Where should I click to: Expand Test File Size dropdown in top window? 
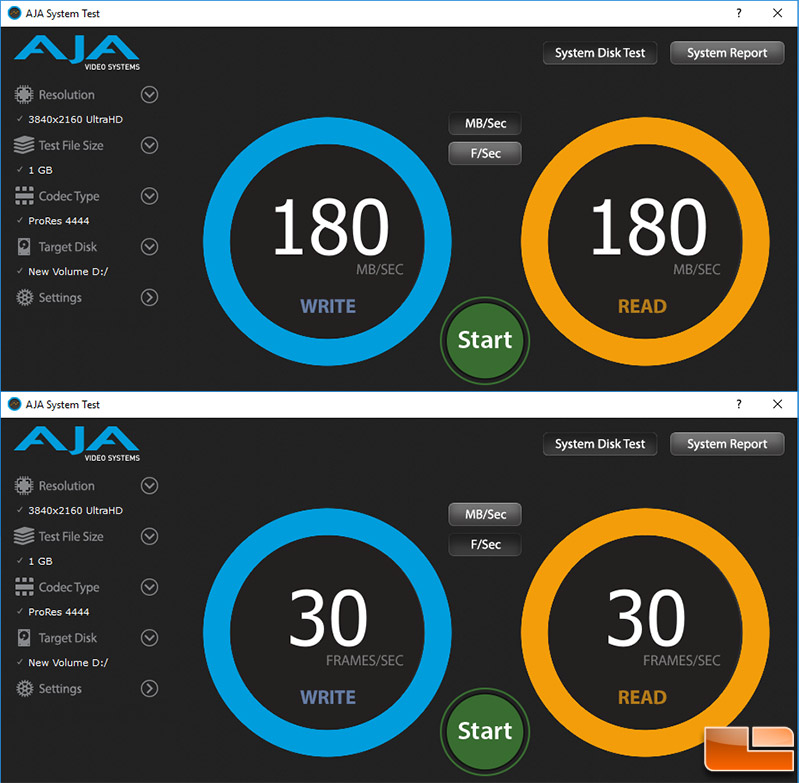[x=149, y=145]
